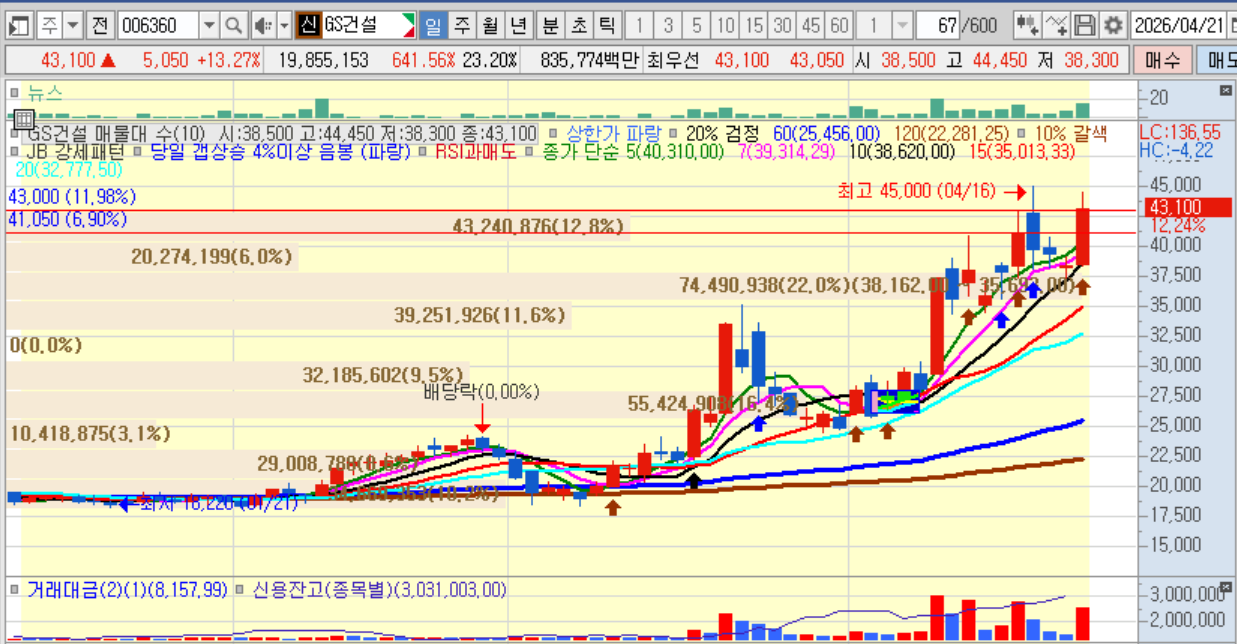Open the dropdown arrow beside the speaker icon

tap(284, 24)
